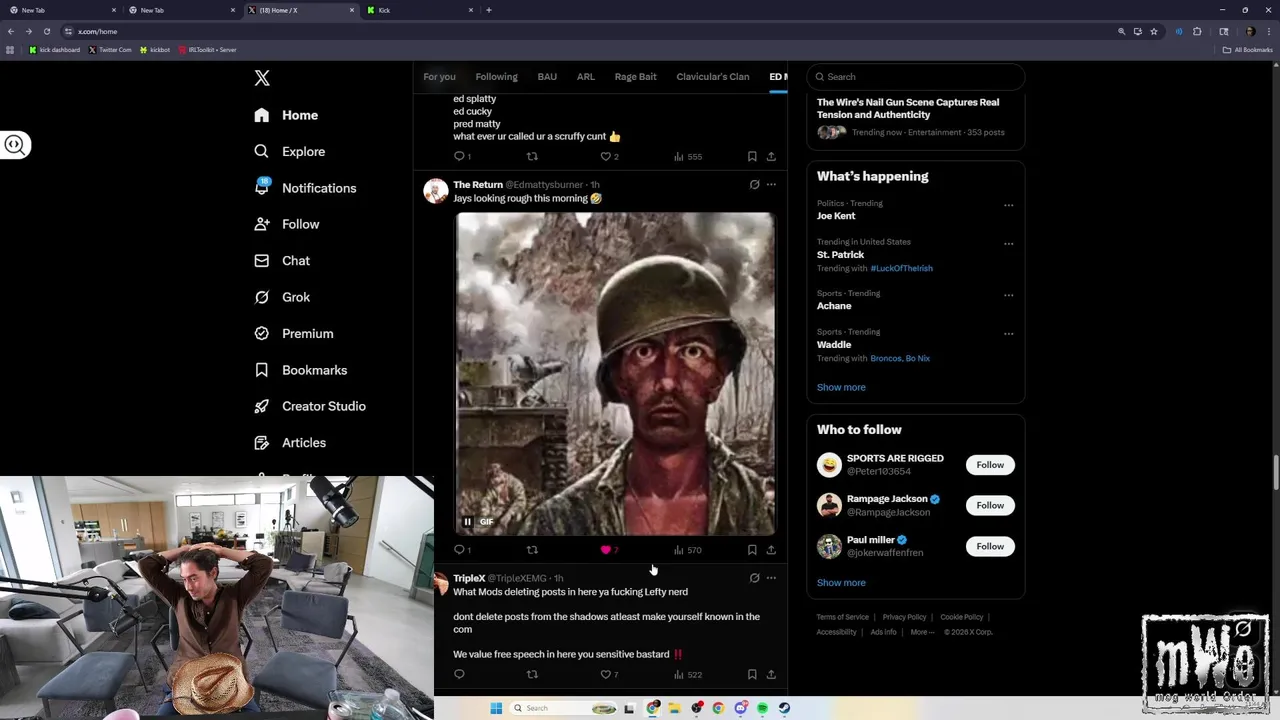Follow Rampage Jackson

tap(990, 505)
